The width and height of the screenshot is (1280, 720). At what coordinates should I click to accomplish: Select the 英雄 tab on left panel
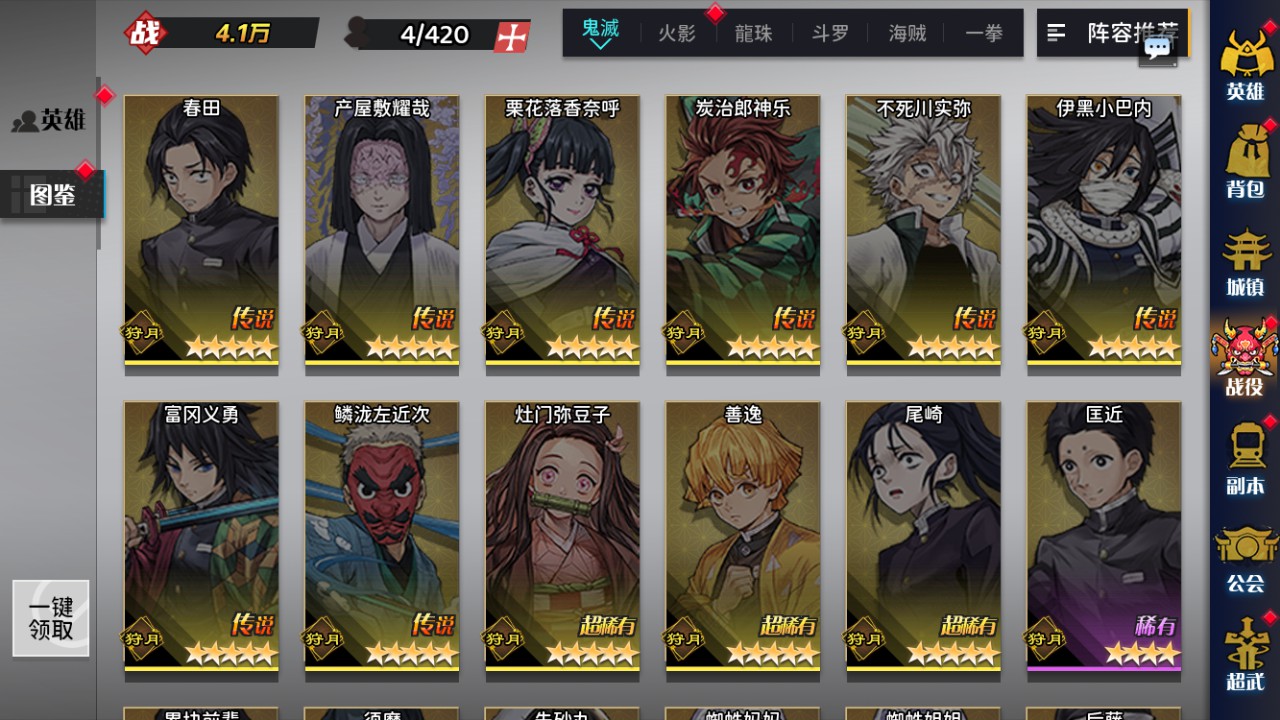click(x=50, y=121)
